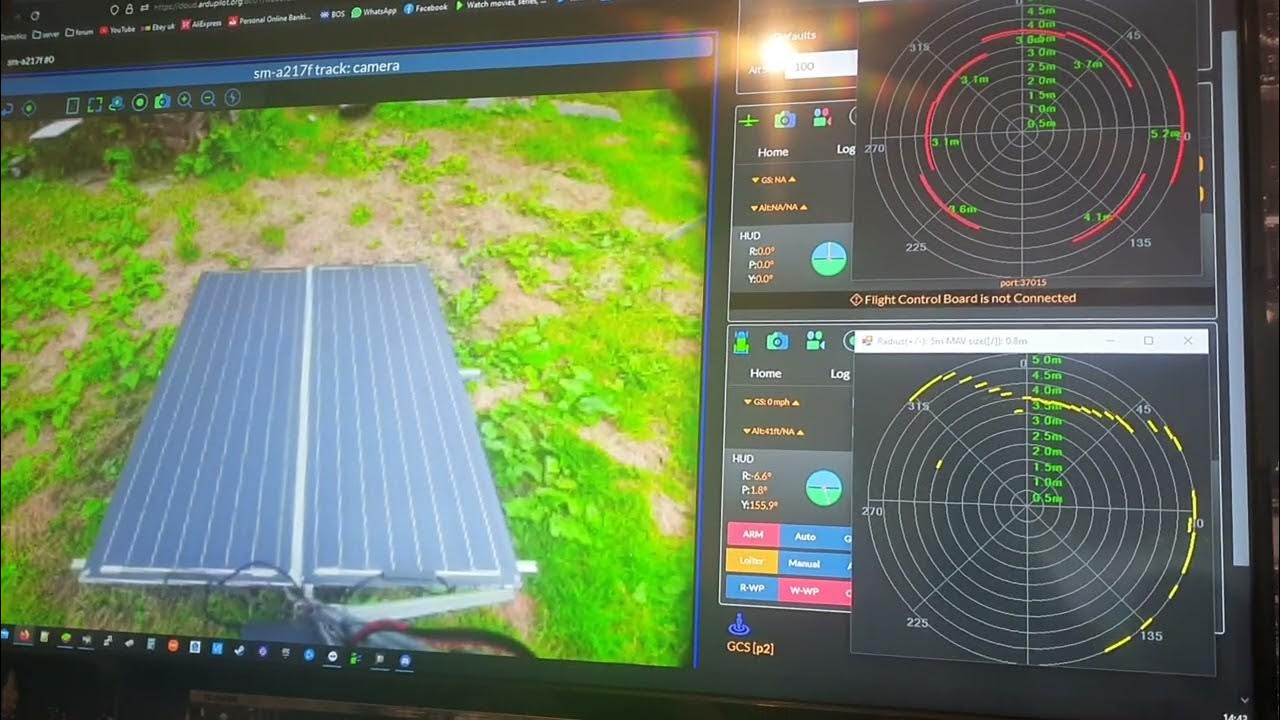Click the W-WP button
The width and height of the screenshot is (1280, 720).
[804, 589]
